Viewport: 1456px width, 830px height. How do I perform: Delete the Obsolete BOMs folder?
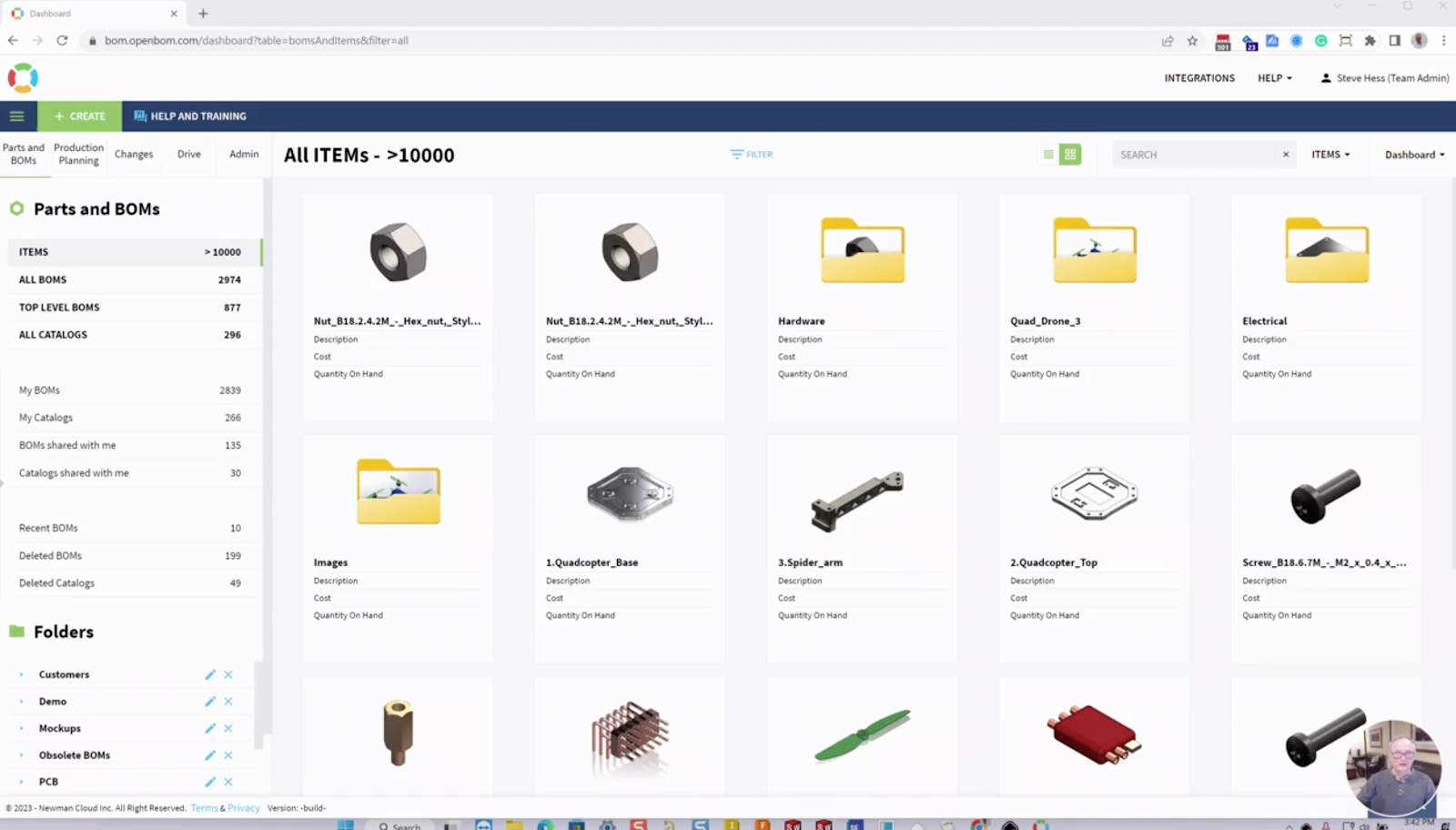click(x=228, y=755)
